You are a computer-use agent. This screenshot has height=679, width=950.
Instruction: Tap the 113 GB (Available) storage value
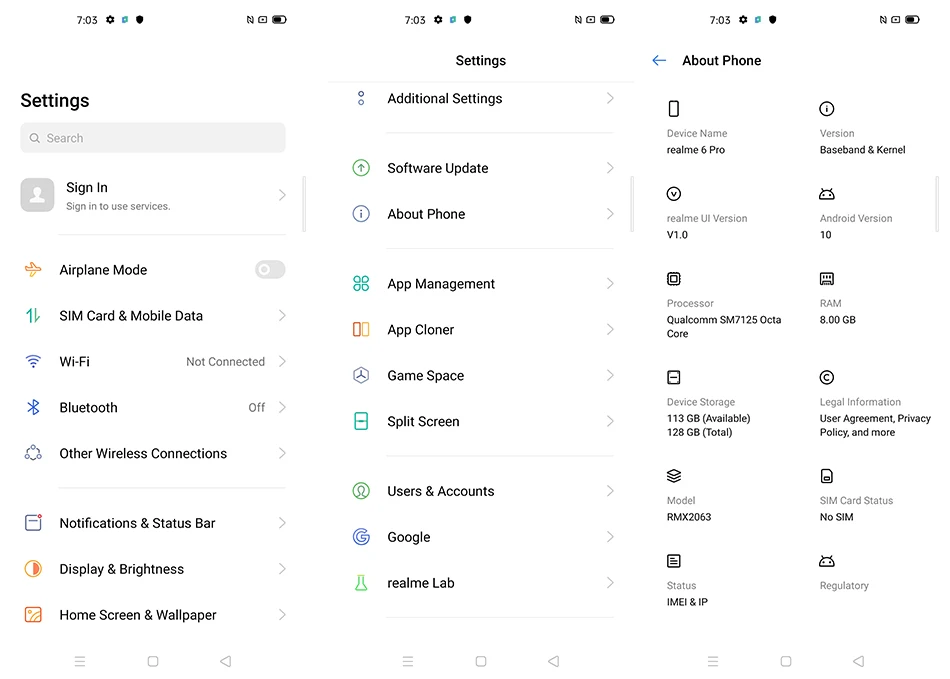coord(708,418)
